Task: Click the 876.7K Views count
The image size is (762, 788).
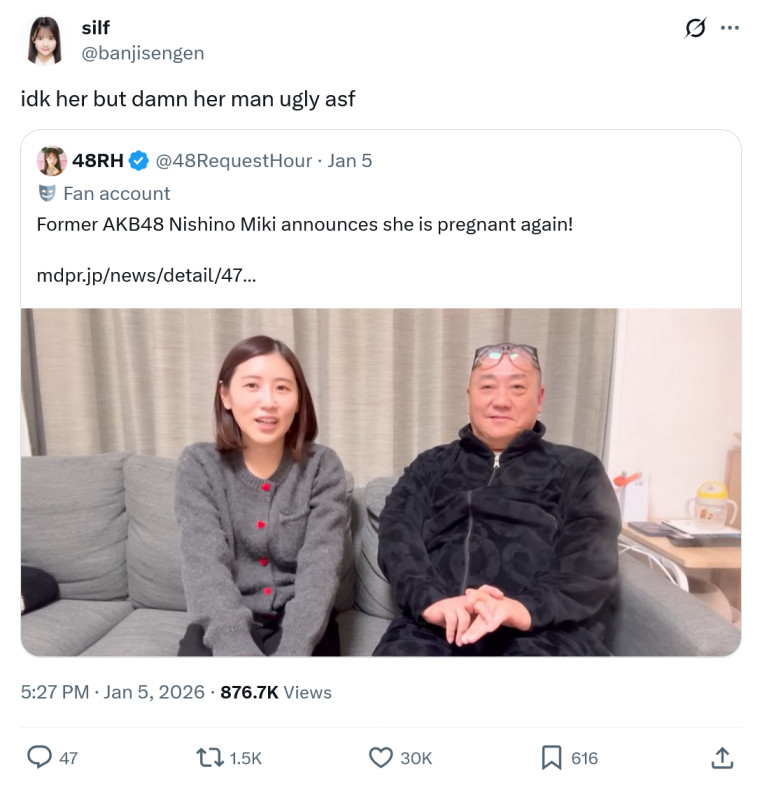Action: click(x=276, y=692)
